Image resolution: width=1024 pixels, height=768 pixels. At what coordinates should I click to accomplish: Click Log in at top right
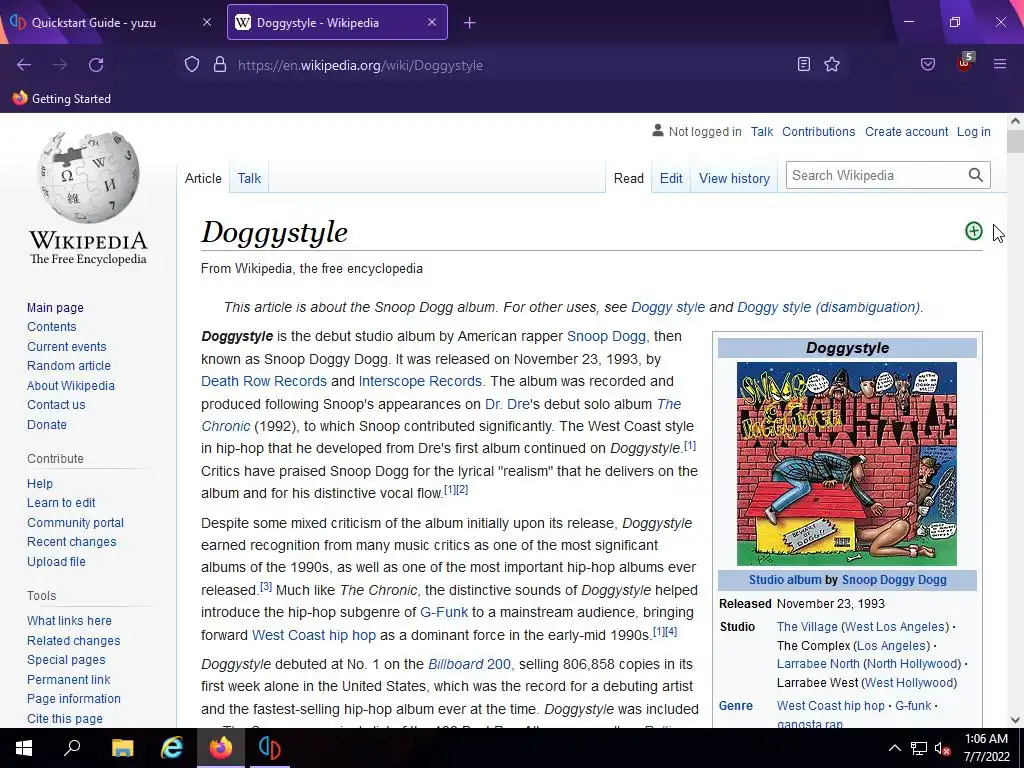pyautogui.click(x=973, y=131)
